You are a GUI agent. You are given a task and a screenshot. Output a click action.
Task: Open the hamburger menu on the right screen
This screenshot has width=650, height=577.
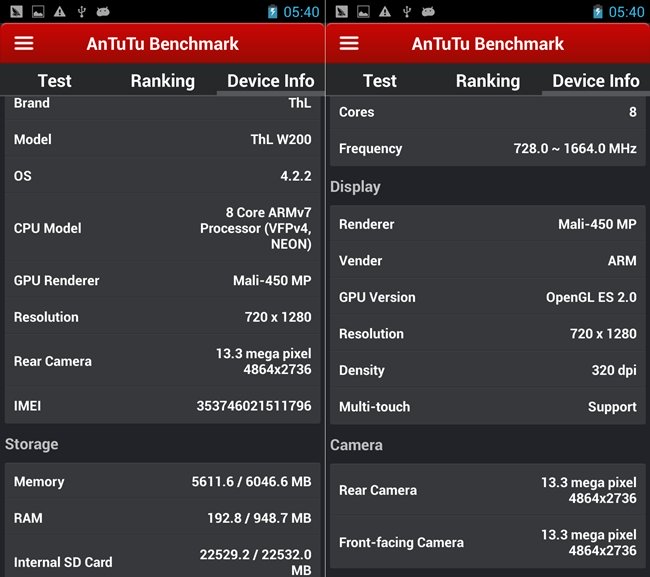point(349,44)
